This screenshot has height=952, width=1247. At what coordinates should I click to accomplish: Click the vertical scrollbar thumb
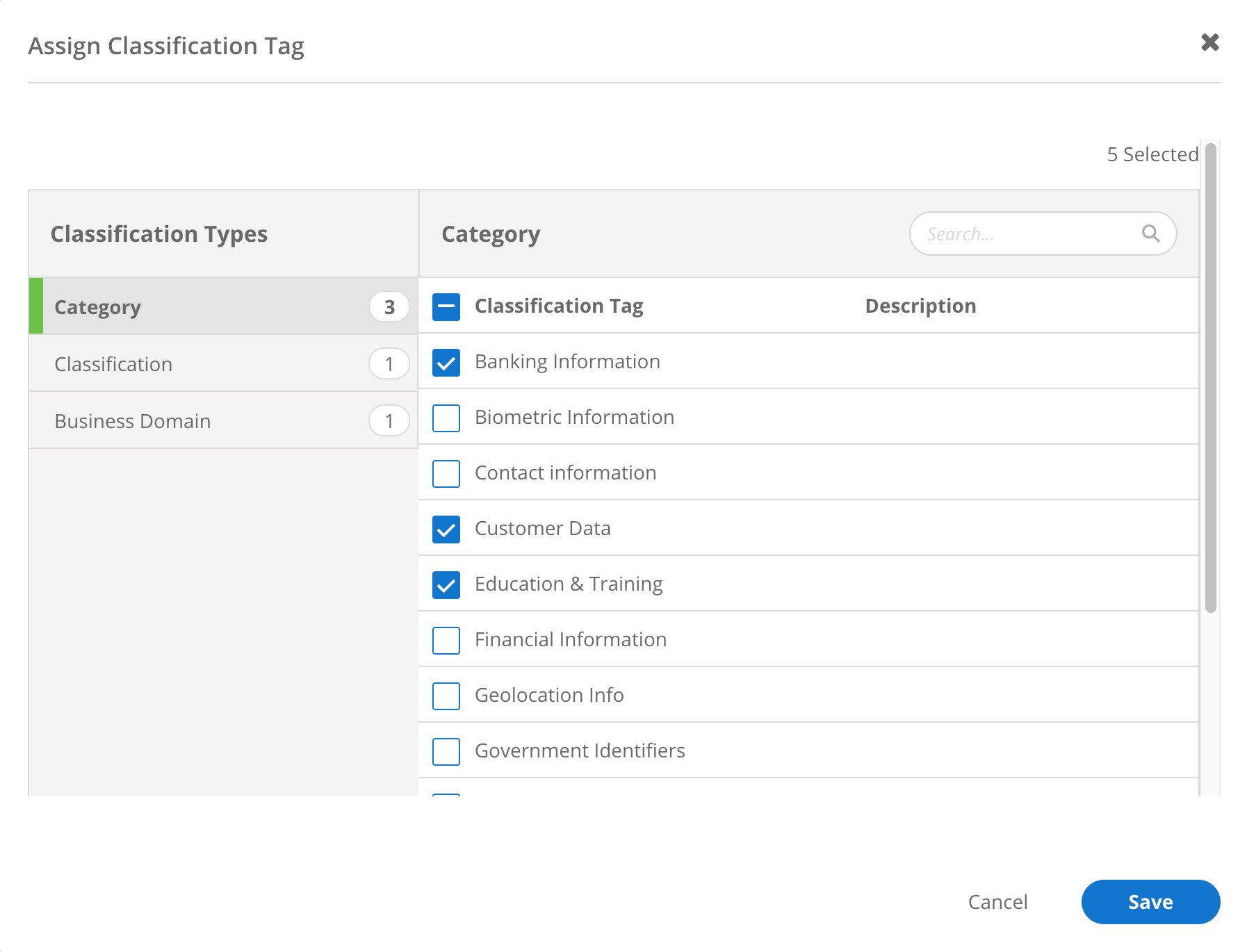(x=1211, y=377)
